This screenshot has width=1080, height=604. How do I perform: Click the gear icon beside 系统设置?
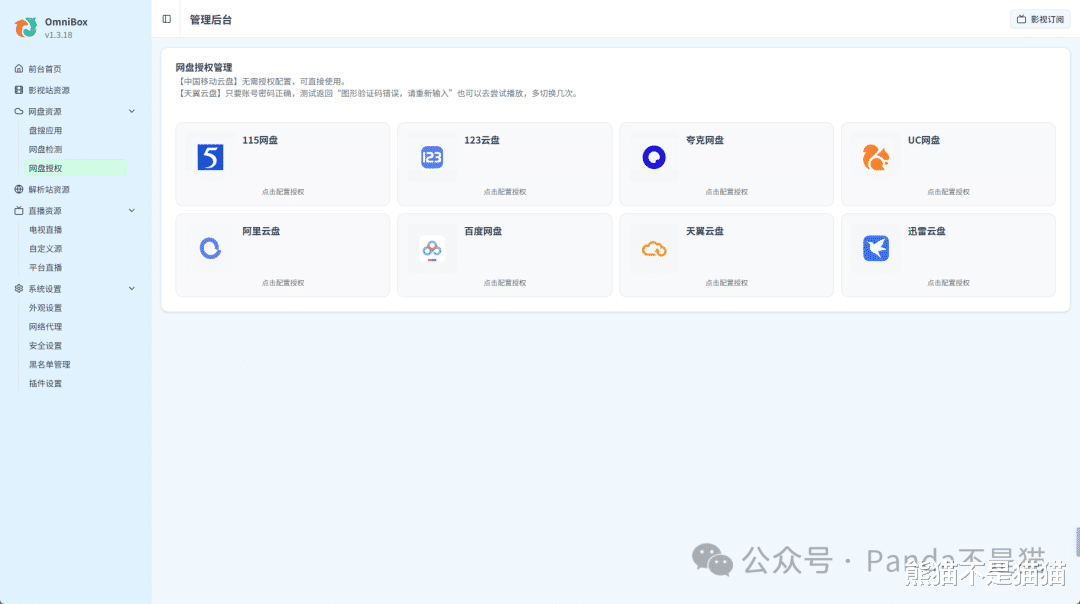click(19, 289)
